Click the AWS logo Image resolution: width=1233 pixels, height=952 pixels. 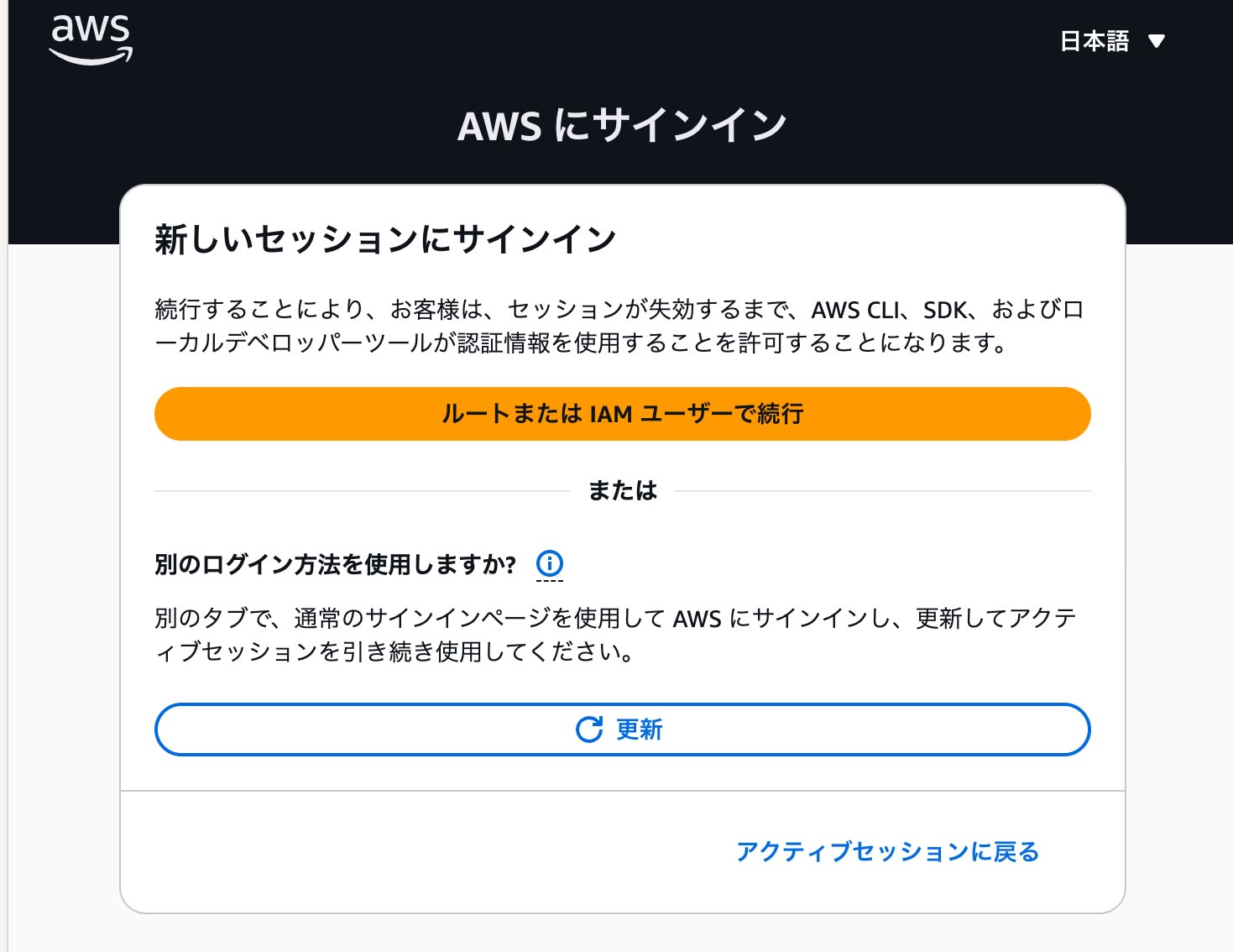[91, 38]
